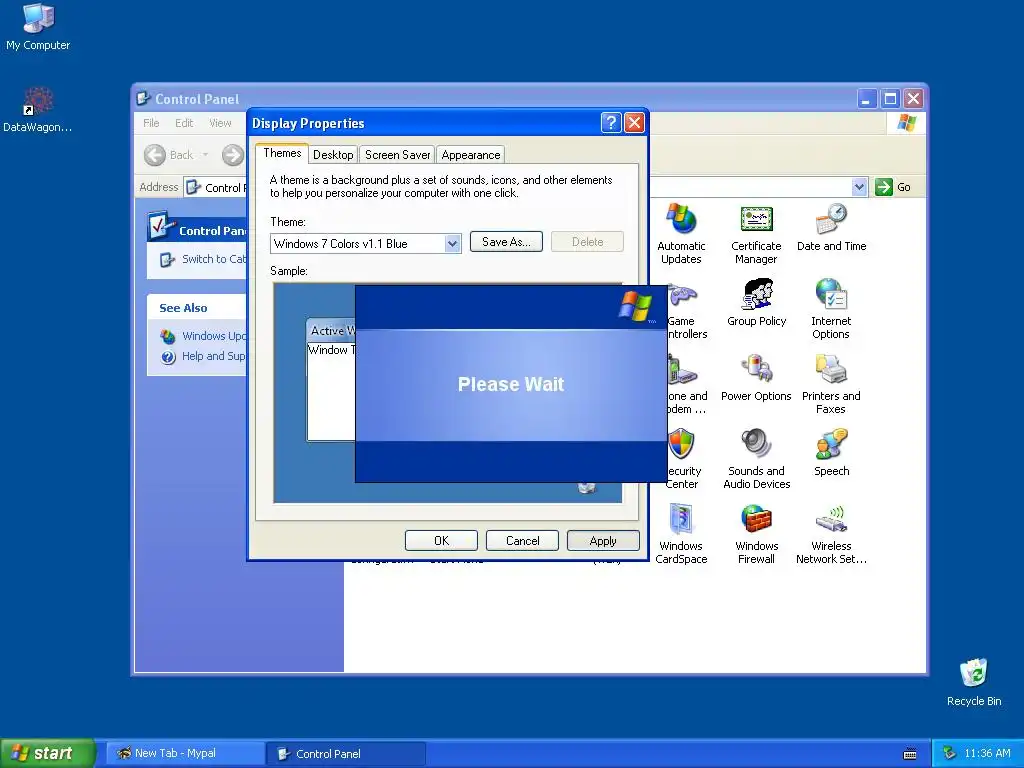Open the Theme dropdown list
This screenshot has height=768, width=1024.
(452, 244)
